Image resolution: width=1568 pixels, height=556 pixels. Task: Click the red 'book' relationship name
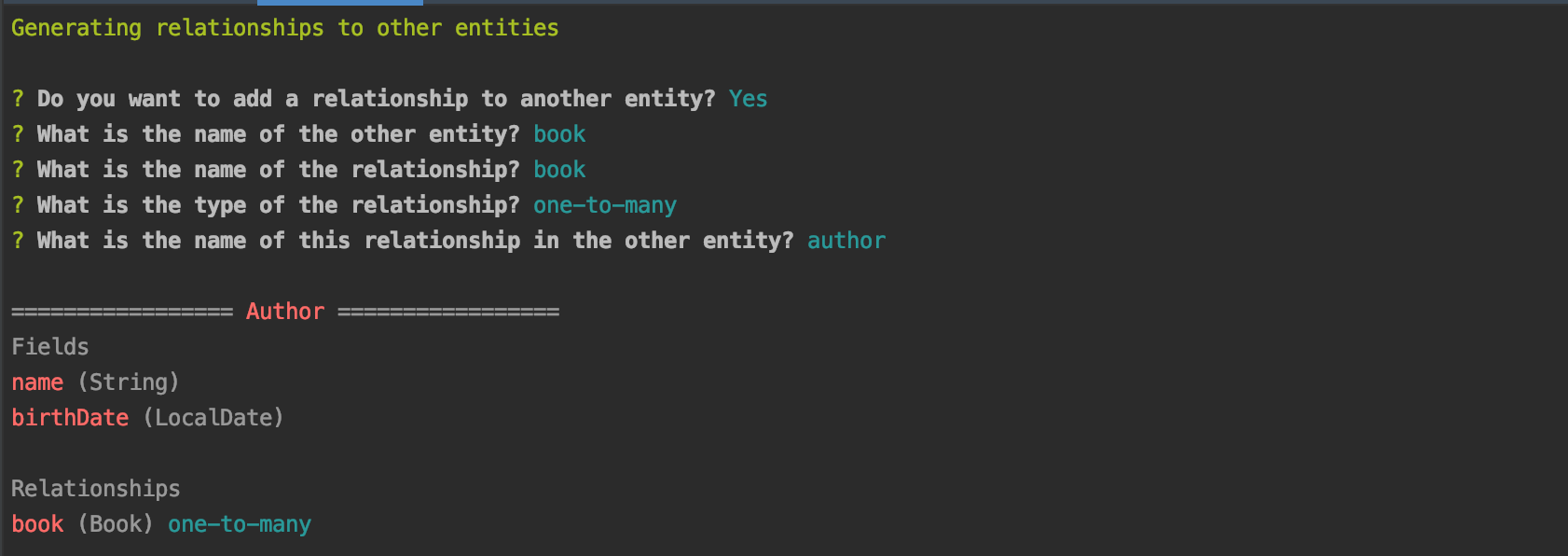coord(37,524)
